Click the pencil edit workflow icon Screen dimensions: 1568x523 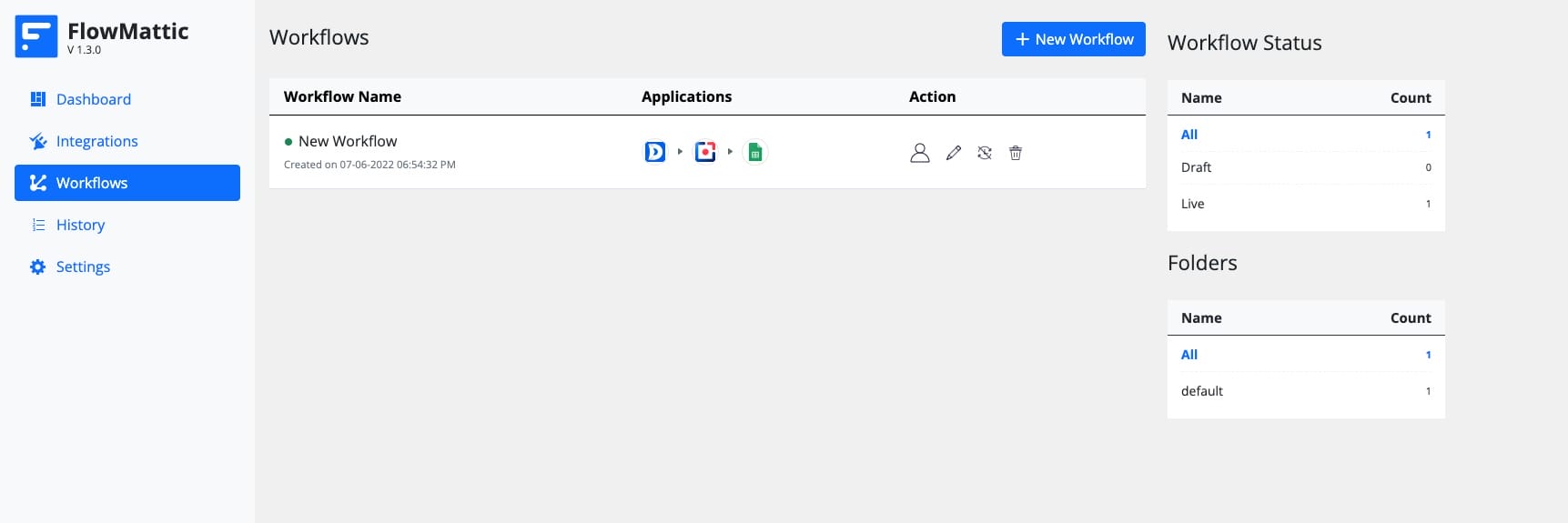click(x=953, y=153)
